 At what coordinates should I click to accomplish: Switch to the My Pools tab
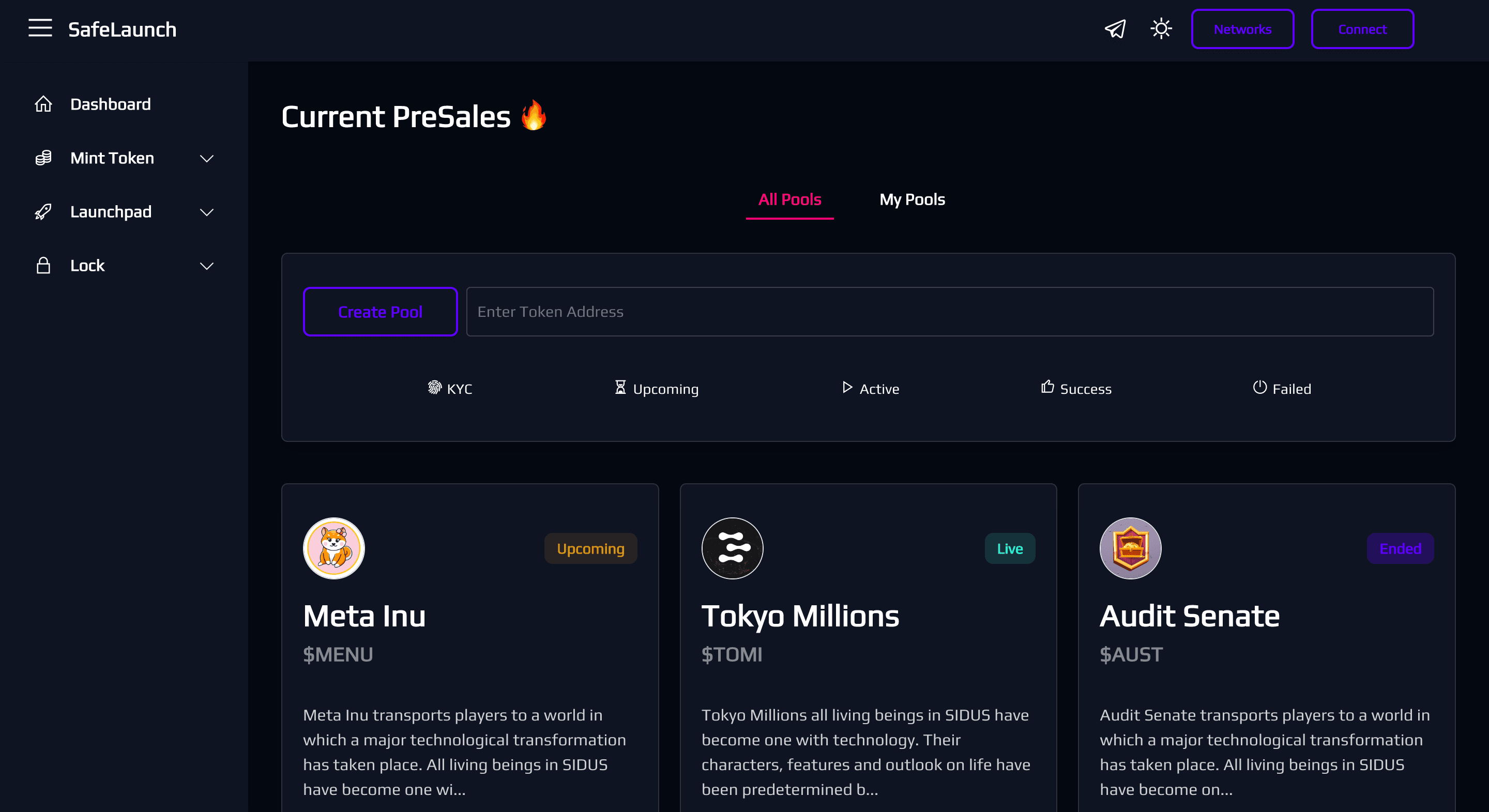coord(911,200)
